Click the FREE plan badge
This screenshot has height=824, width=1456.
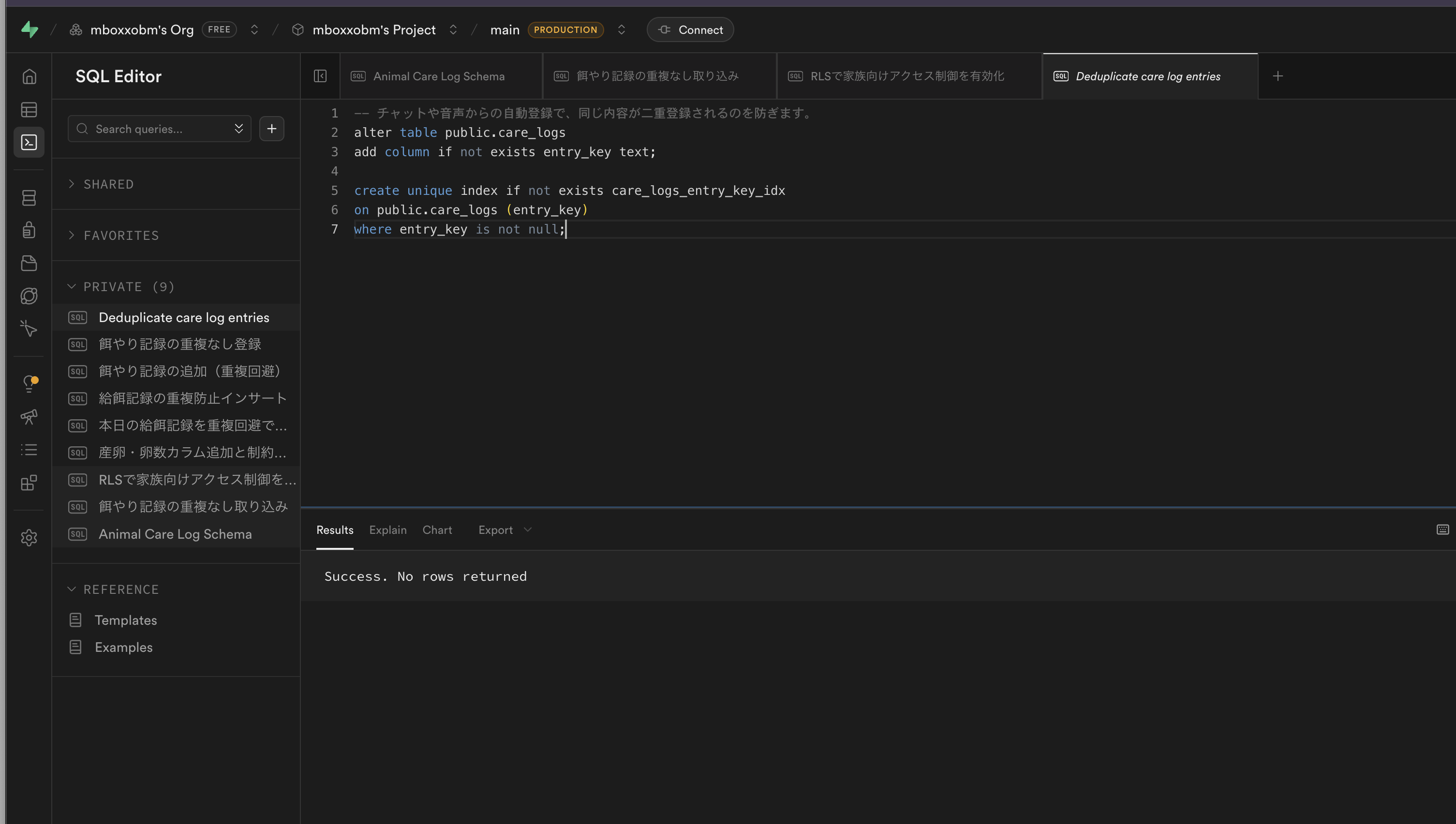click(x=219, y=29)
